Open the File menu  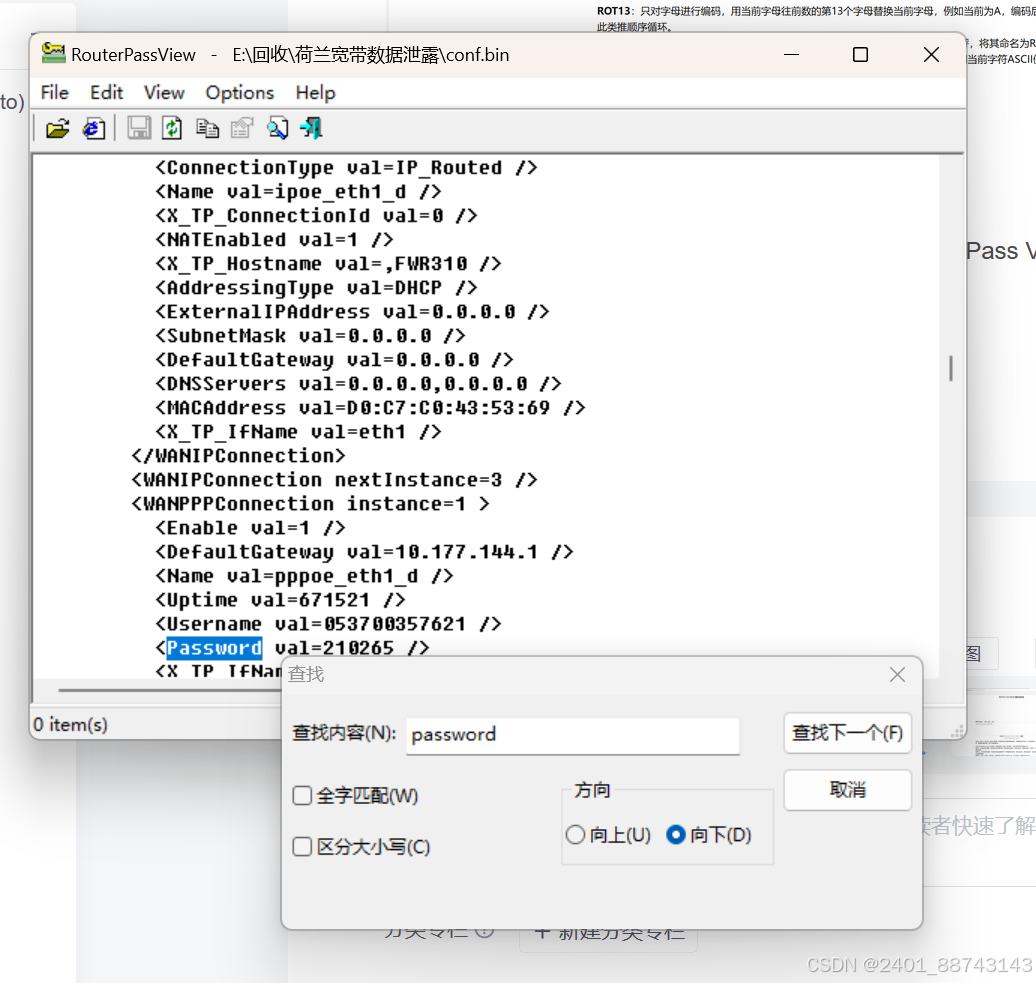(54, 92)
